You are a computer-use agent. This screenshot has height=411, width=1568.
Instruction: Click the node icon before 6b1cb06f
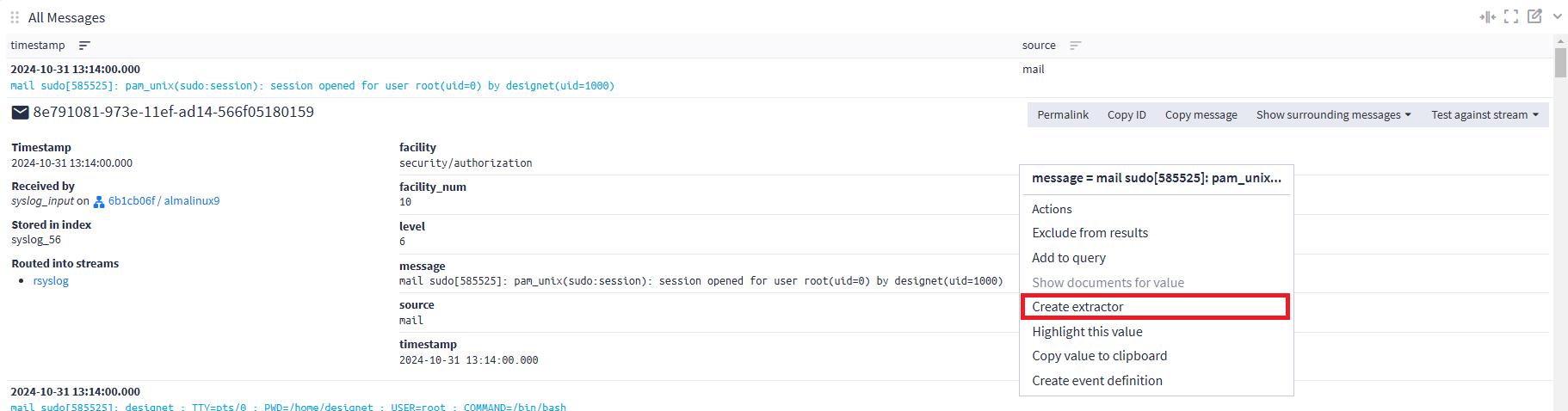(x=99, y=202)
